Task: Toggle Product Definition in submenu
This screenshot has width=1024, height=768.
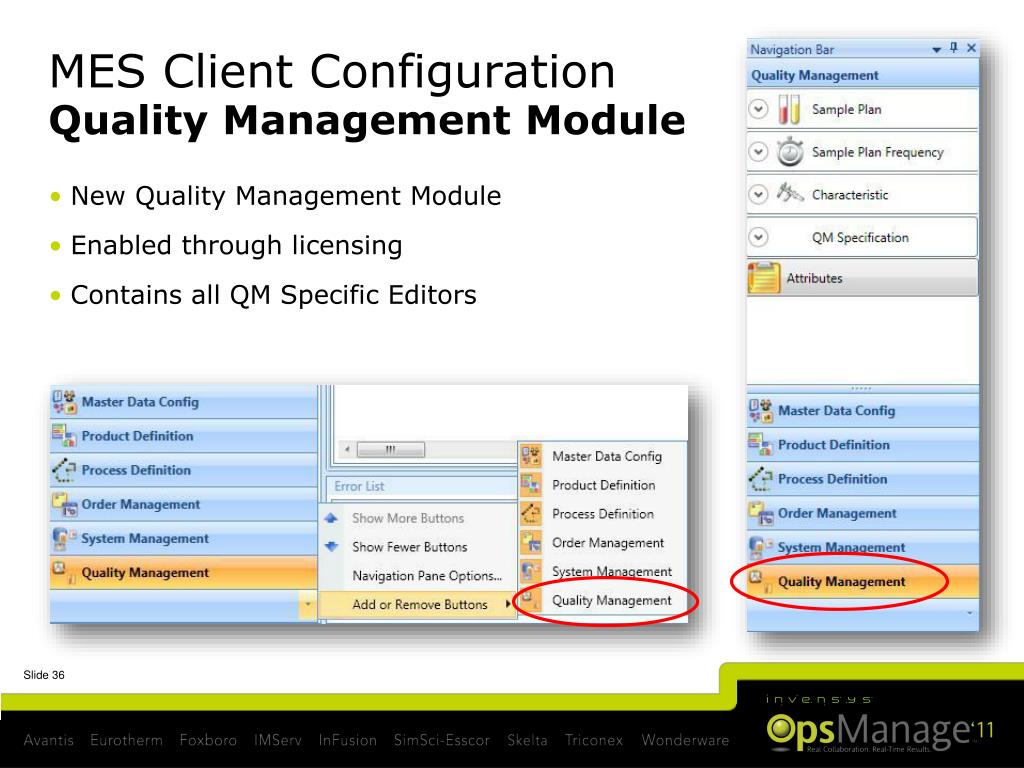Action: tap(602, 485)
